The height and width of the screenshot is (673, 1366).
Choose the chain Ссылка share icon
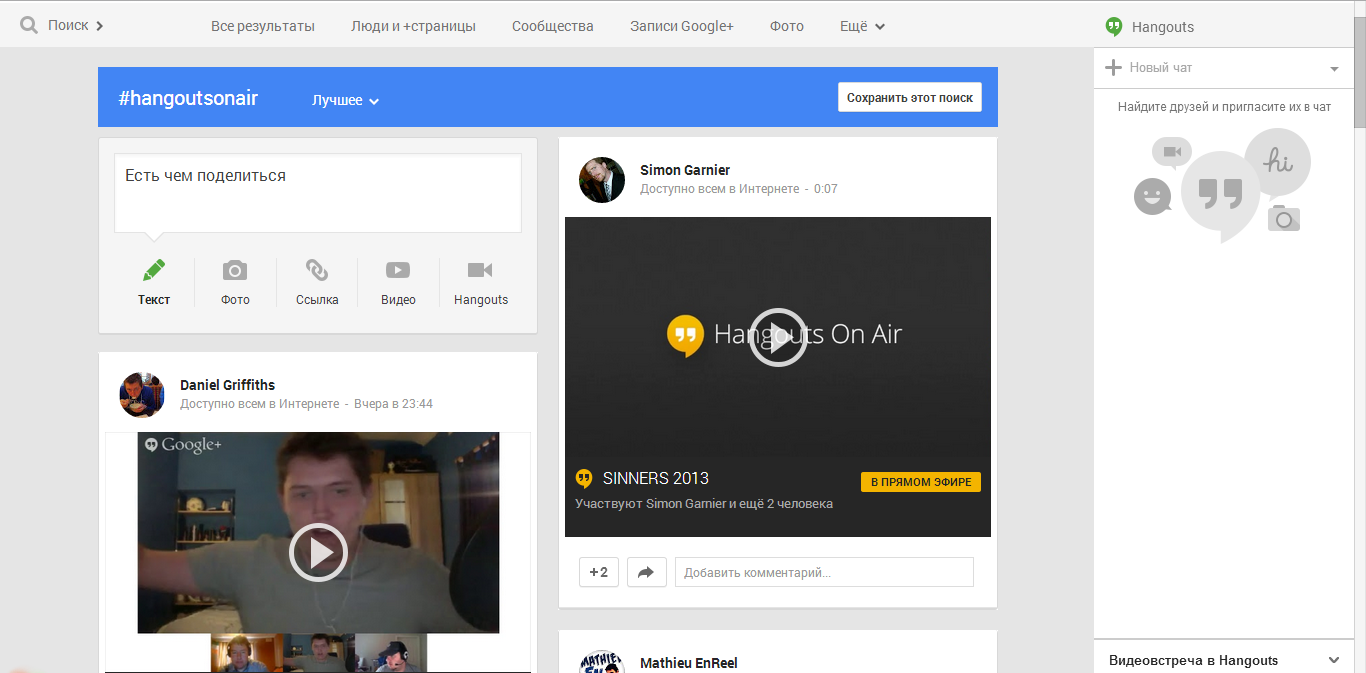point(317,270)
